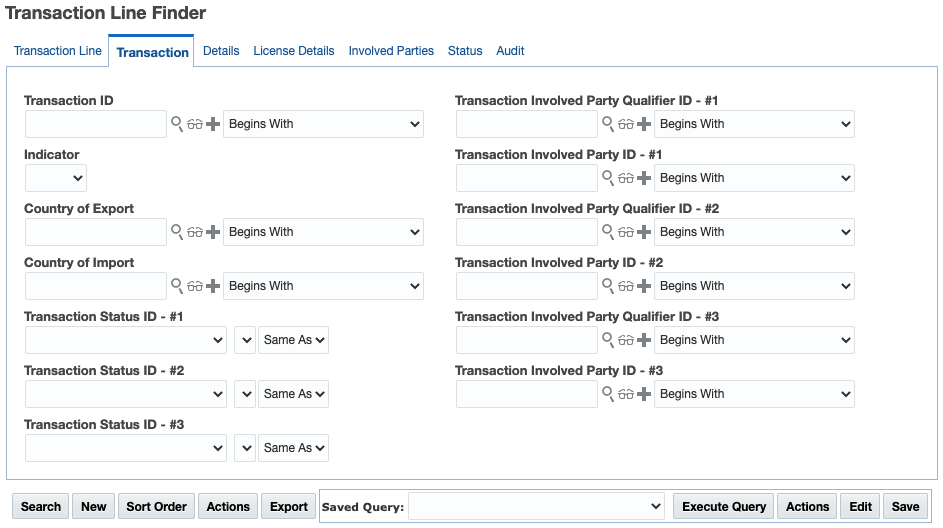Focus the Transaction ID text field
Image resolution: width=943 pixels, height=528 pixels.
tap(96, 124)
